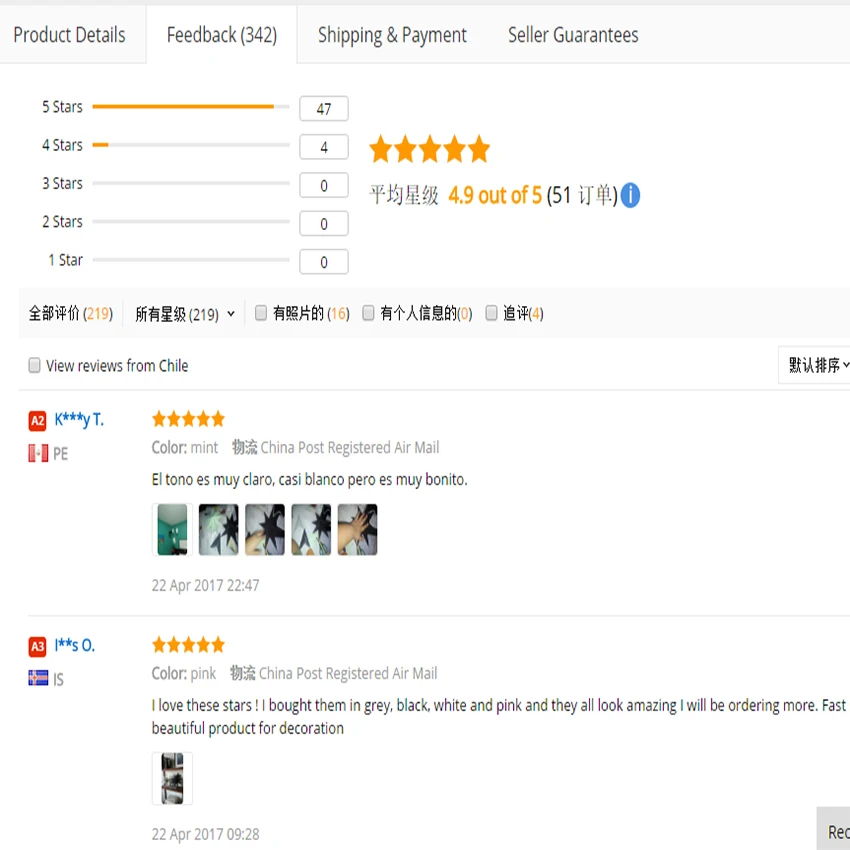
Task: Click the 4 Stars rating bar
Action: click(x=191, y=145)
